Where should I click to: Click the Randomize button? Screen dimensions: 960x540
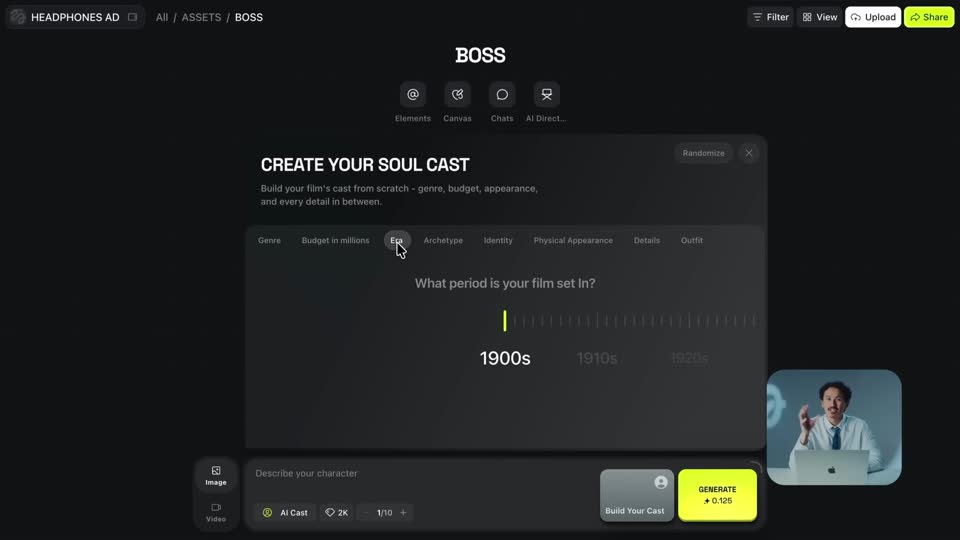point(703,153)
